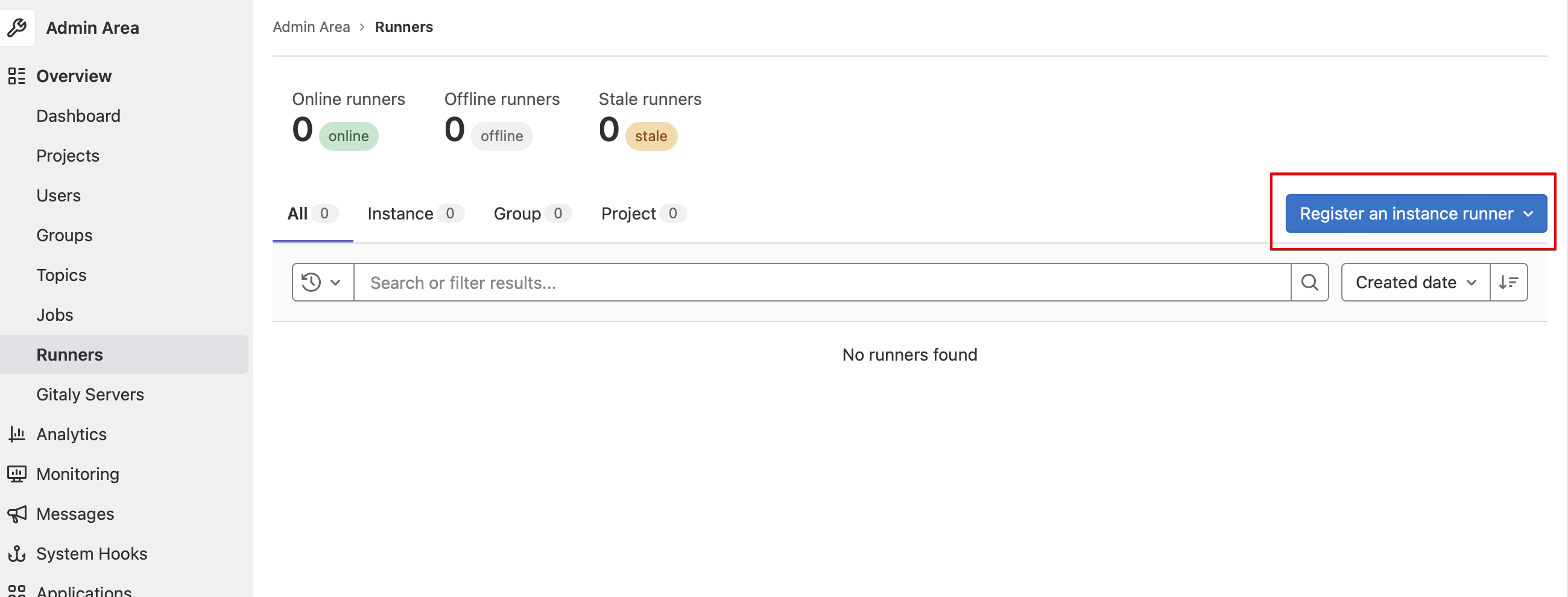
Task: Click the 'Online runners' heading
Action: pyautogui.click(x=348, y=98)
